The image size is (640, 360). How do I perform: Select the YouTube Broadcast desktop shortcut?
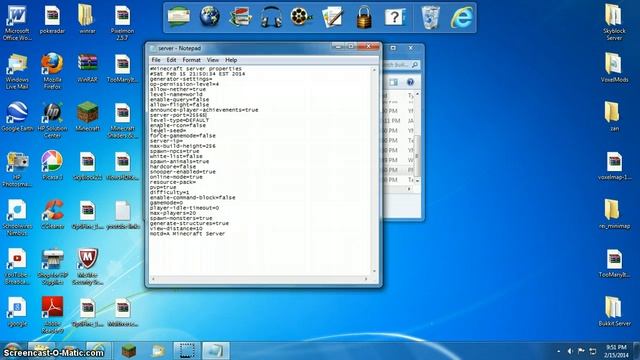point(17,267)
